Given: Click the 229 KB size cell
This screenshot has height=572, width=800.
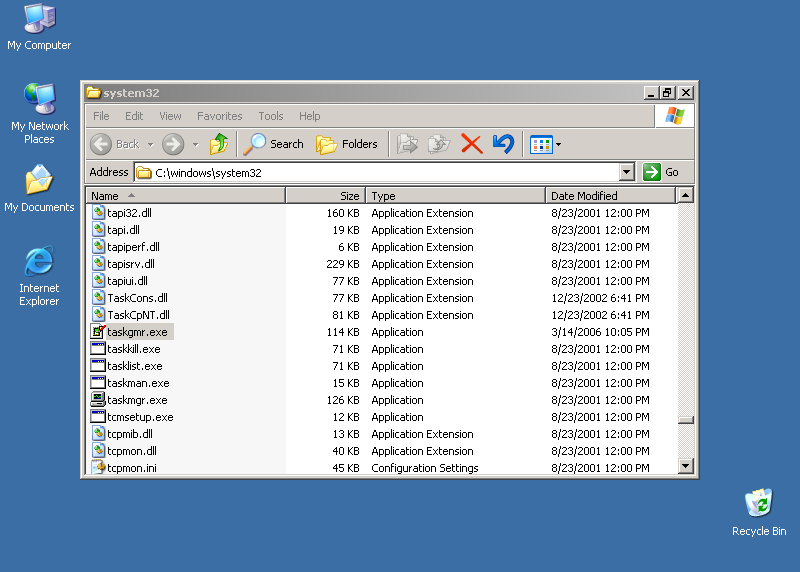Looking at the screenshot, I should (x=343, y=264).
